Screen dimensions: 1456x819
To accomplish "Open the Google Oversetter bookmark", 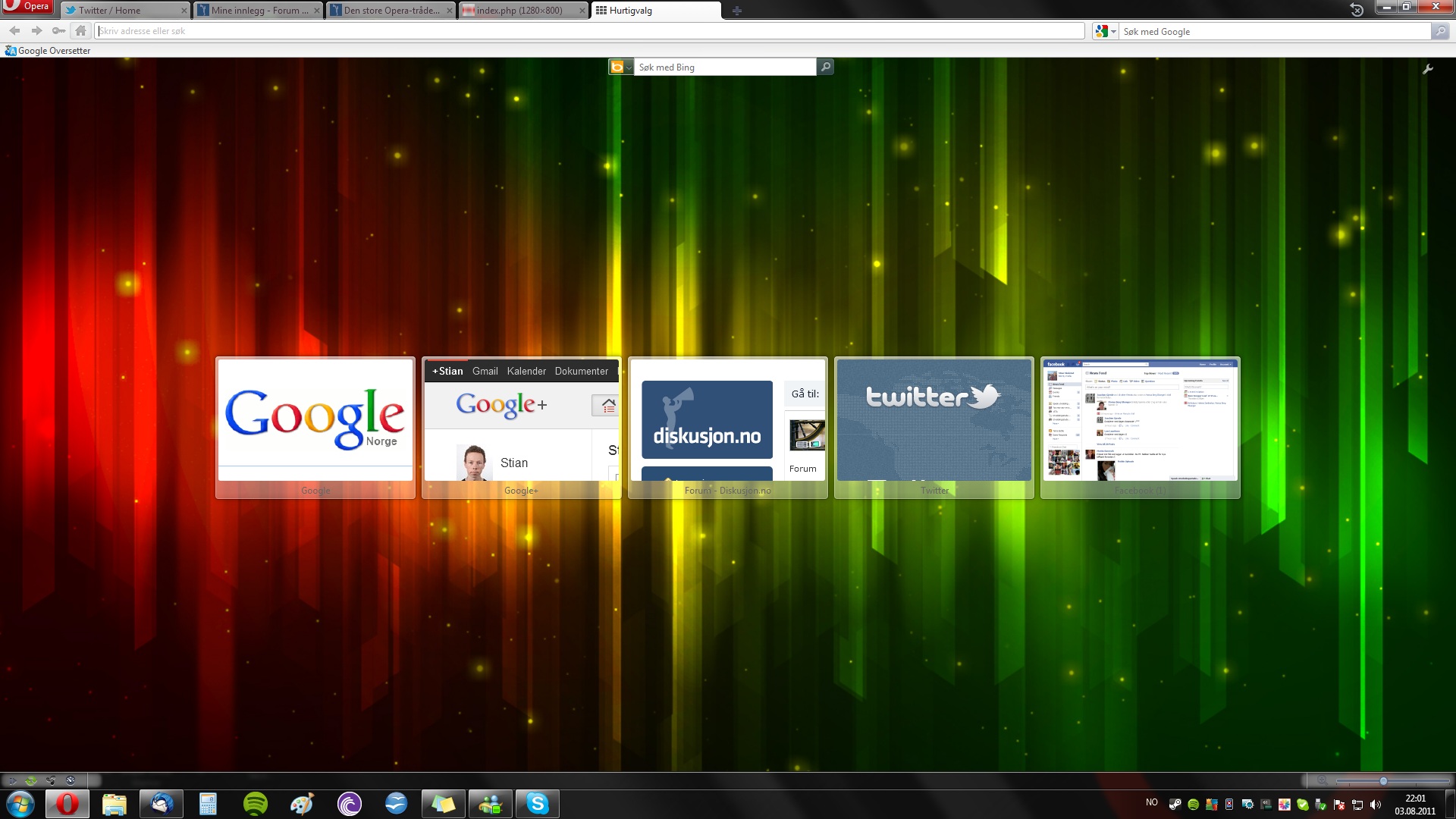I will (x=48, y=51).
